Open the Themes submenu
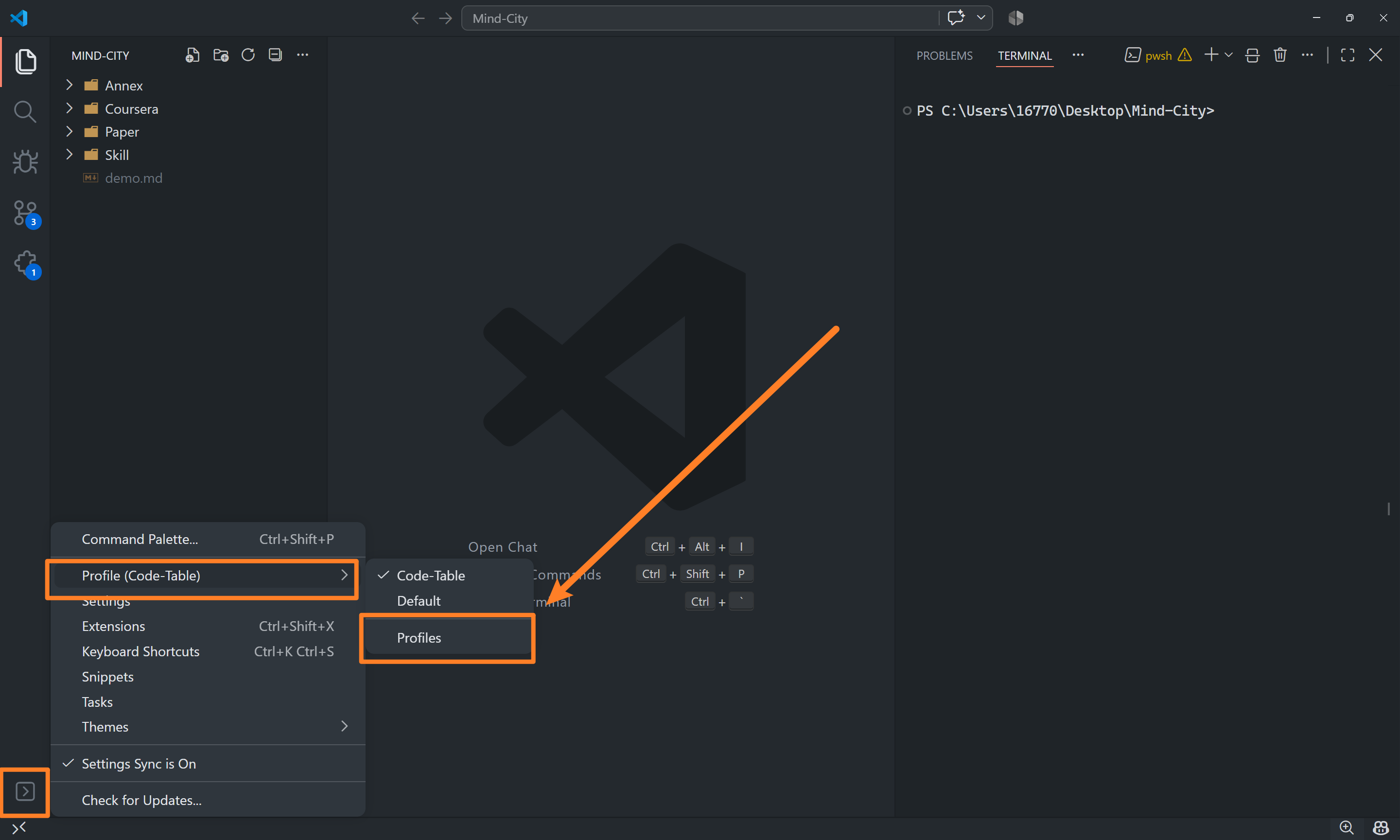 tap(208, 727)
